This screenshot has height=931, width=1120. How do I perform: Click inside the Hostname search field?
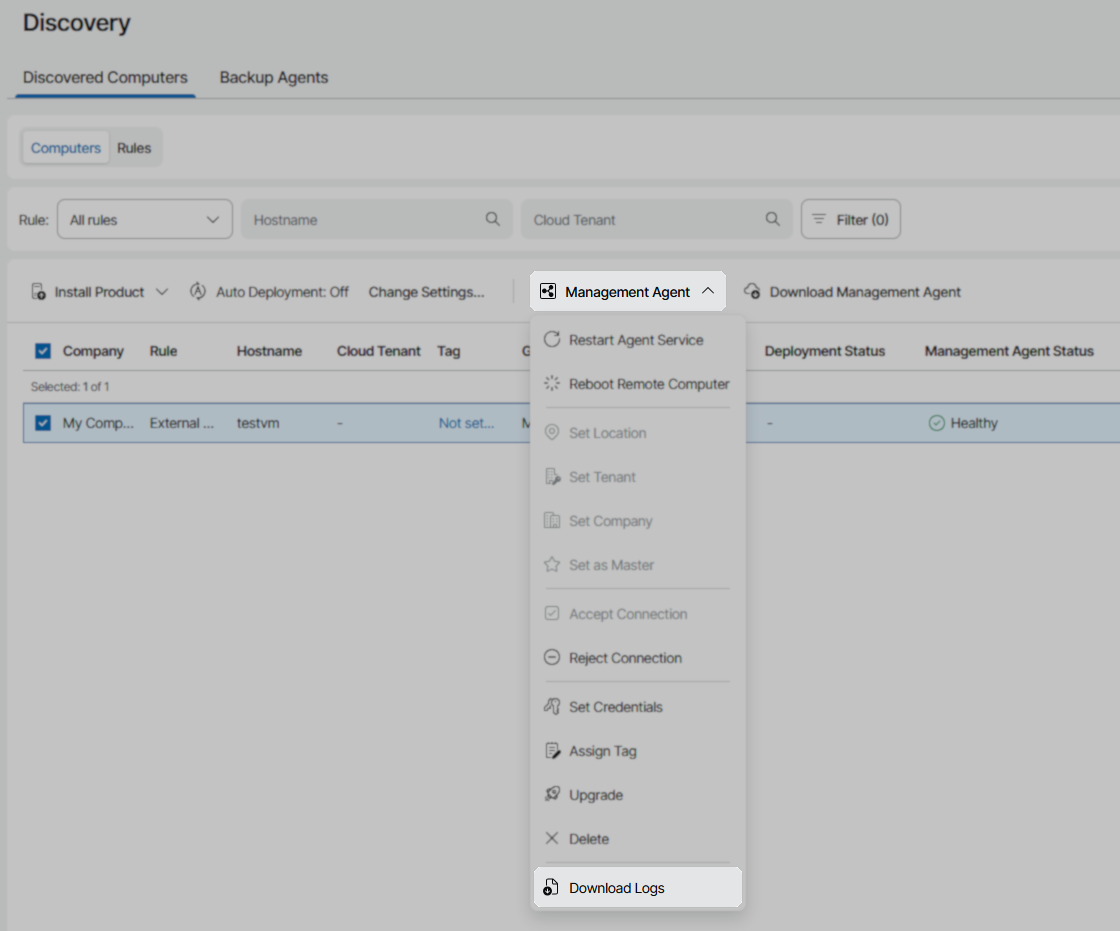pyautogui.click(x=370, y=219)
